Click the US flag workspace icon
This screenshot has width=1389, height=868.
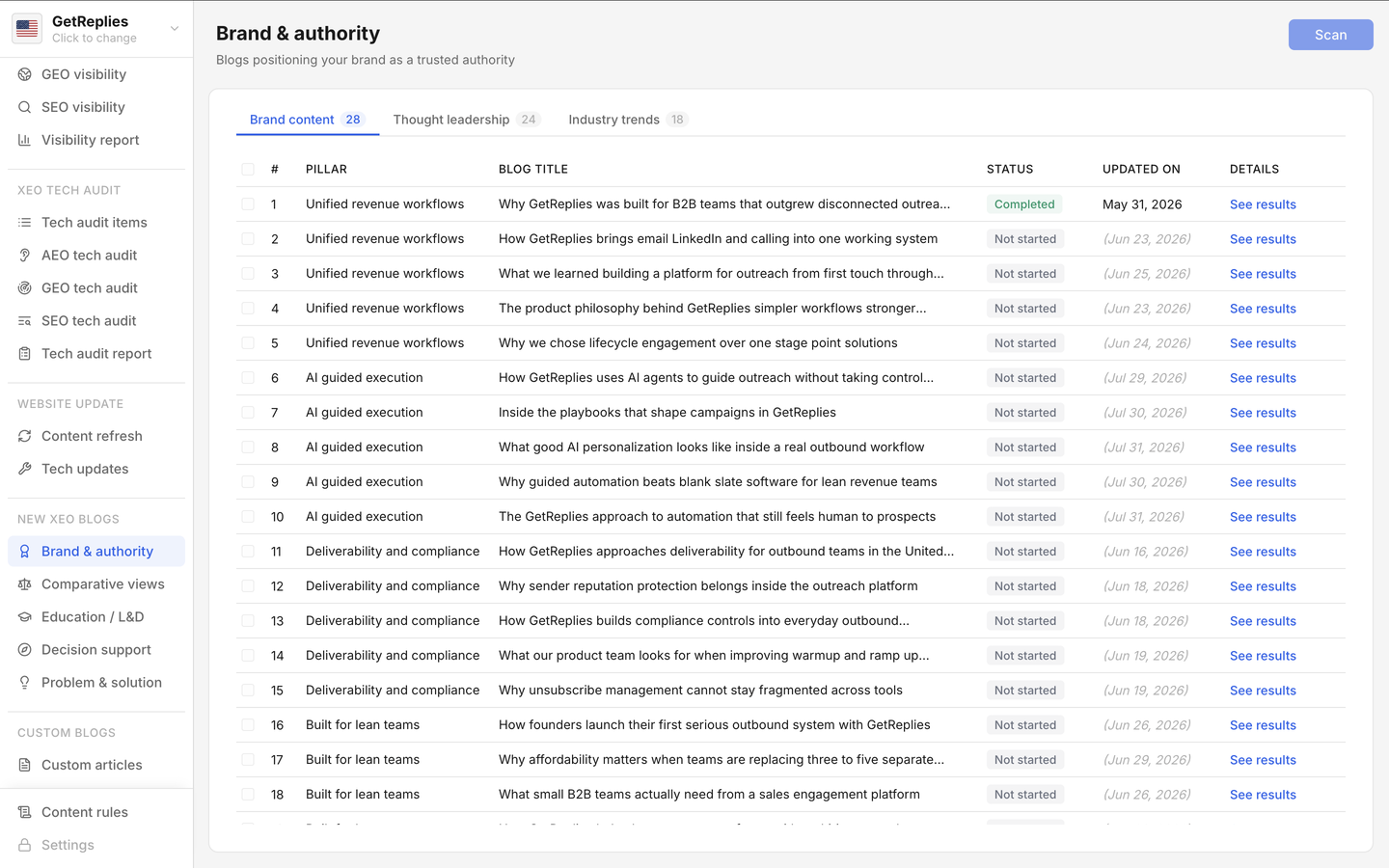coord(27,29)
